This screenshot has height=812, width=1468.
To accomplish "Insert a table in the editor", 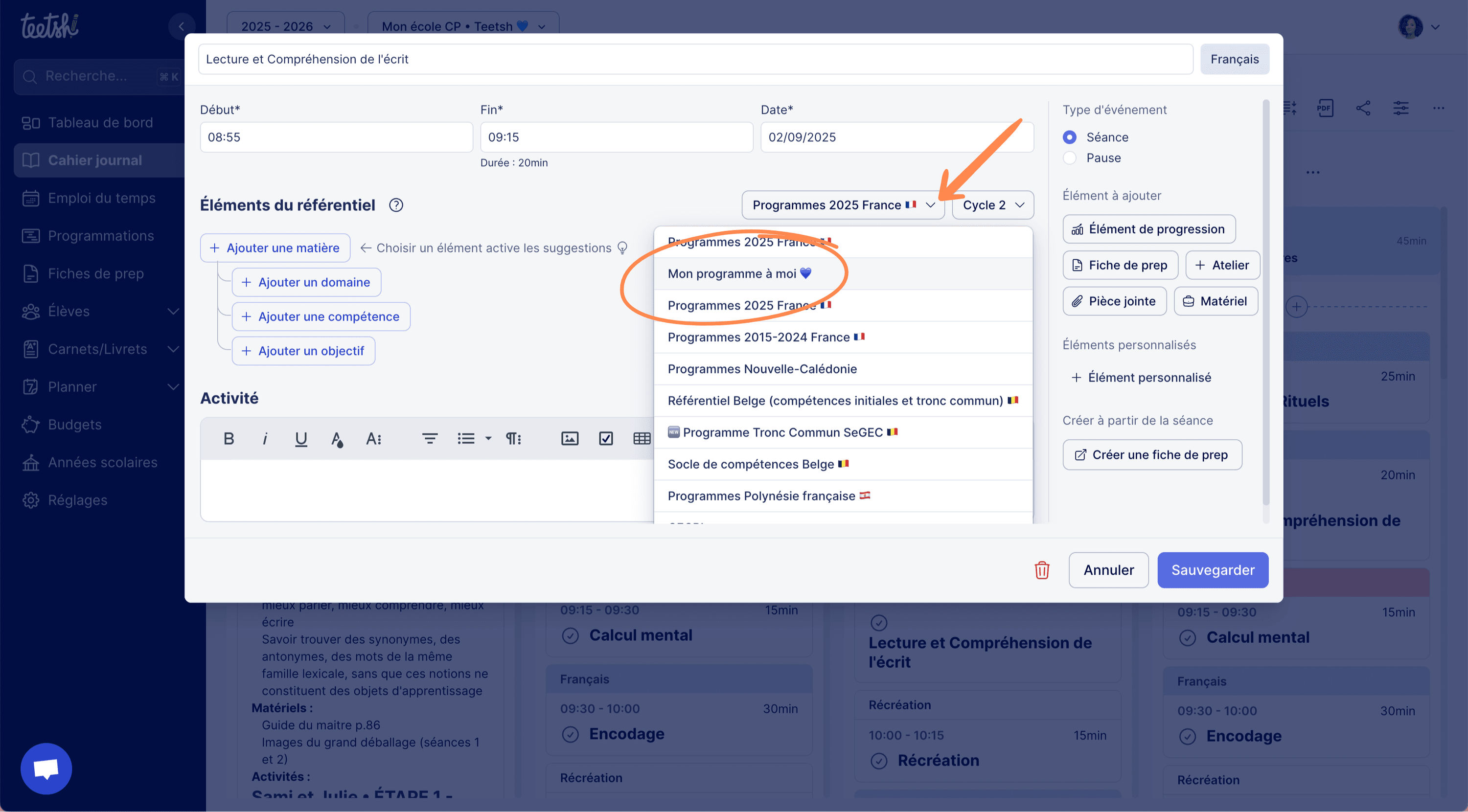I will pos(642,438).
